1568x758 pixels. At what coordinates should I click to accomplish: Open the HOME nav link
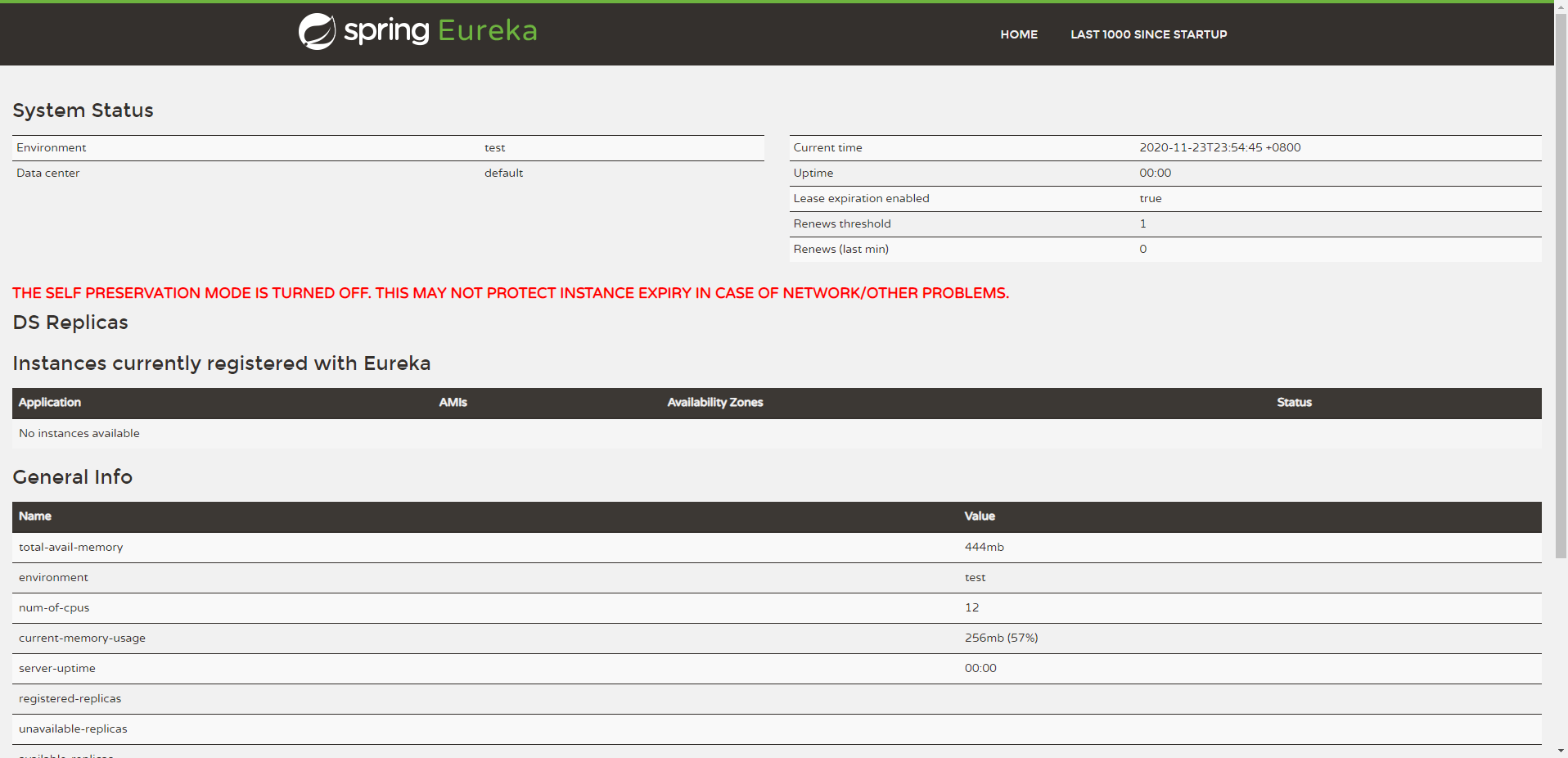pyautogui.click(x=1019, y=34)
